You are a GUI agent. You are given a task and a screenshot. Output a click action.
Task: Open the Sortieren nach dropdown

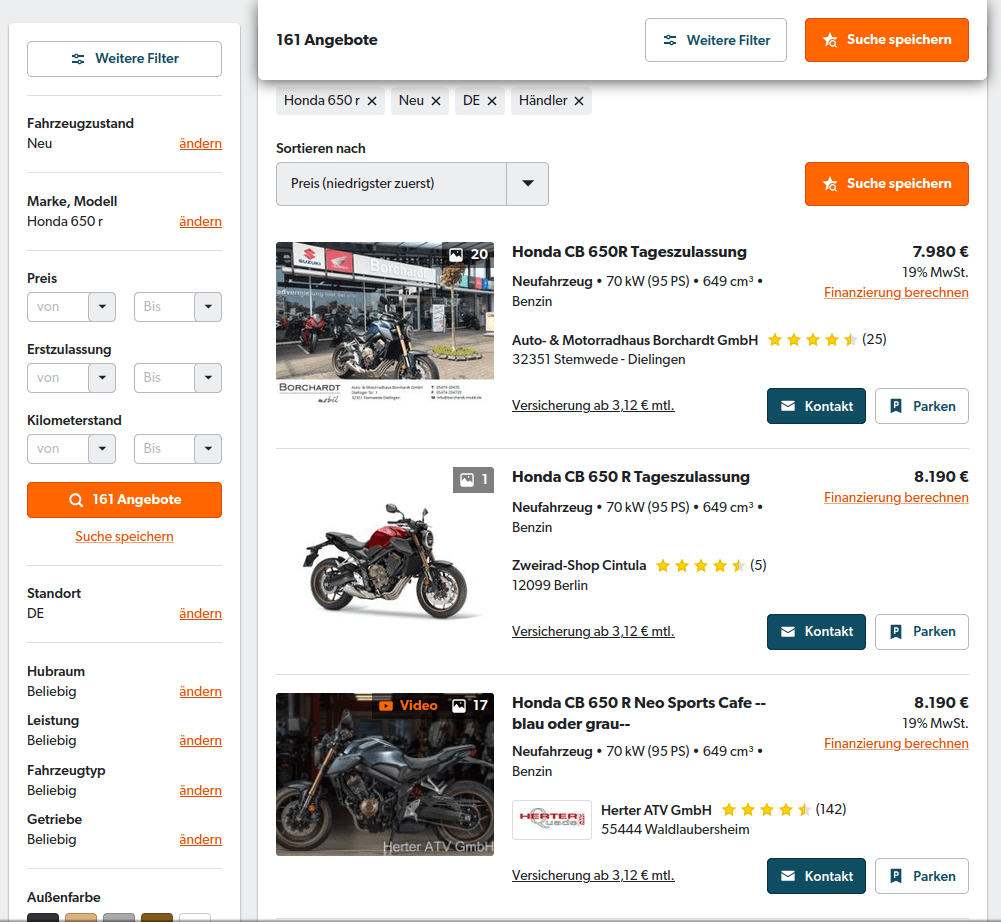click(x=412, y=184)
